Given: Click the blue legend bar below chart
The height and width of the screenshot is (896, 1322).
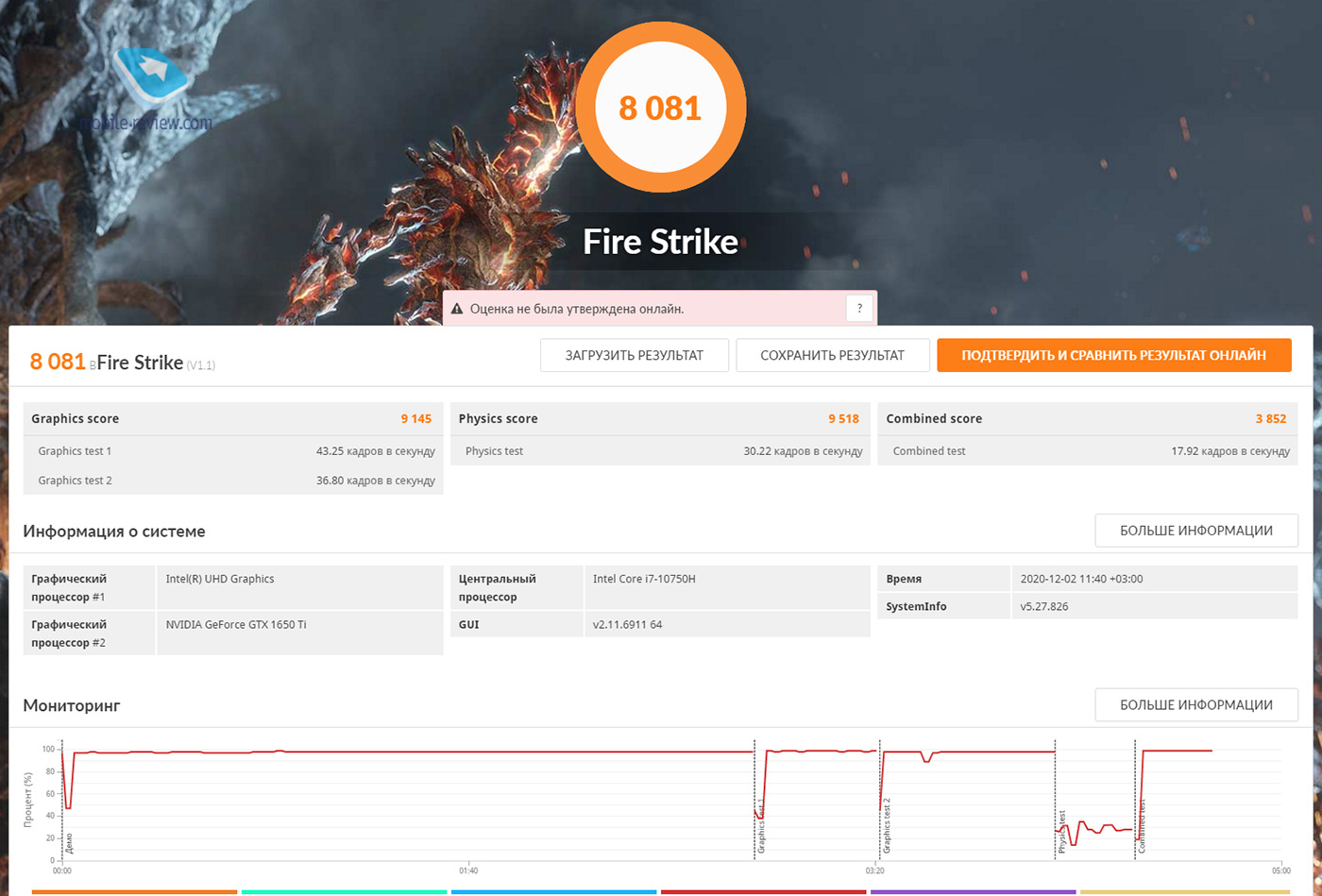Looking at the screenshot, I should point(553,891).
